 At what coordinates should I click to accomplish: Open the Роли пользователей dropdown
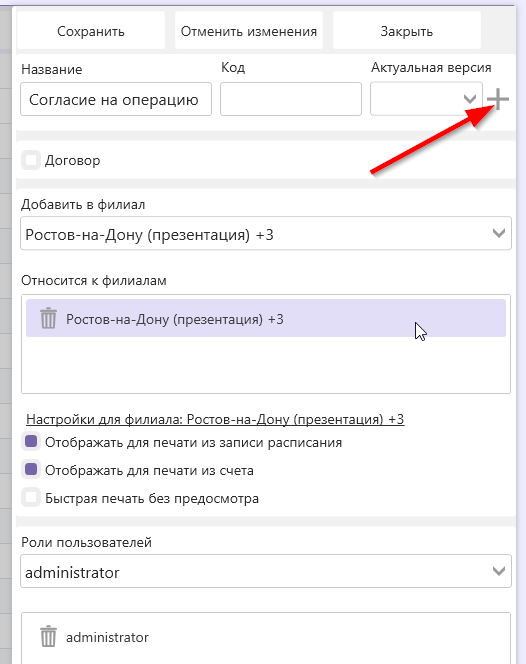pyautogui.click(x=266, y=571)
